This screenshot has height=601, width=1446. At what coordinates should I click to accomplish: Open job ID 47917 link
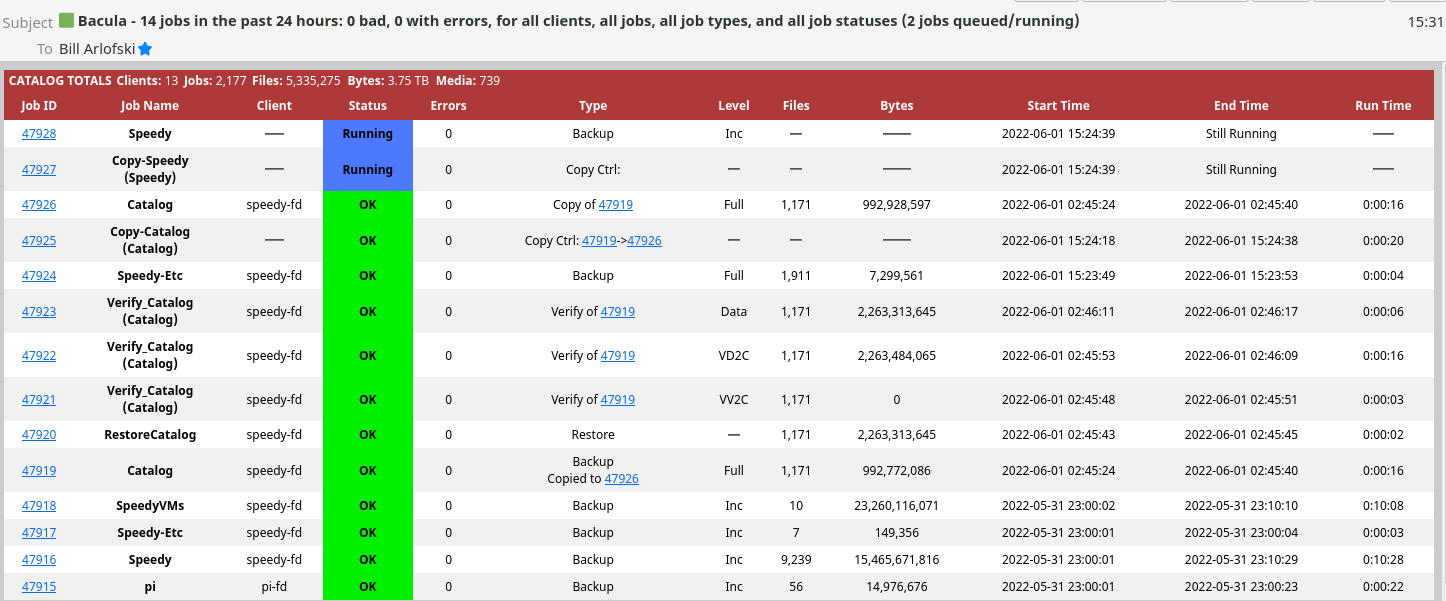point(39,533)
